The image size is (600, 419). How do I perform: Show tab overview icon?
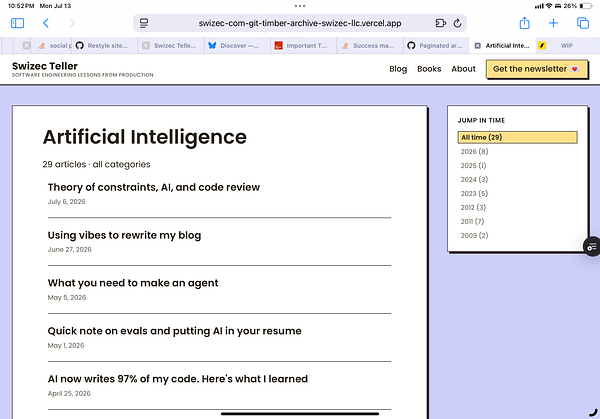583,23
